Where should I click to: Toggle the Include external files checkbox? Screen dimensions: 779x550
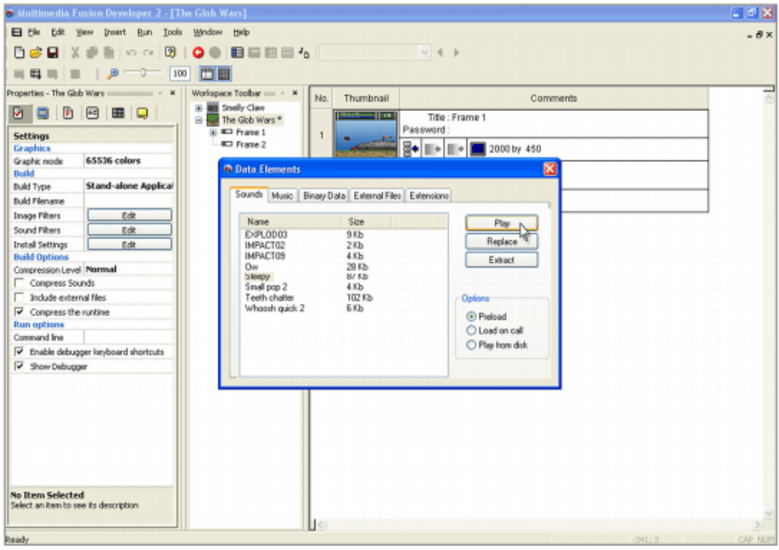coord(19,297)
